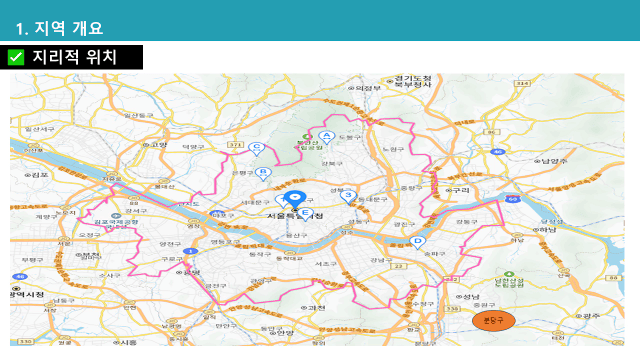Click the 강북구 district label
The width and height of the screenshot is (640, 360).
[332, 163]
